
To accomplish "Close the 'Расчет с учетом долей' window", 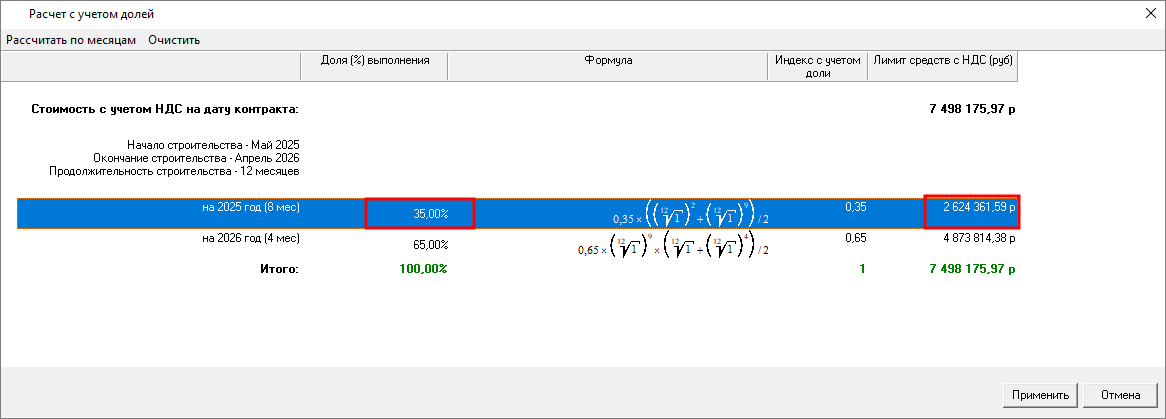I will [1146, 14].
